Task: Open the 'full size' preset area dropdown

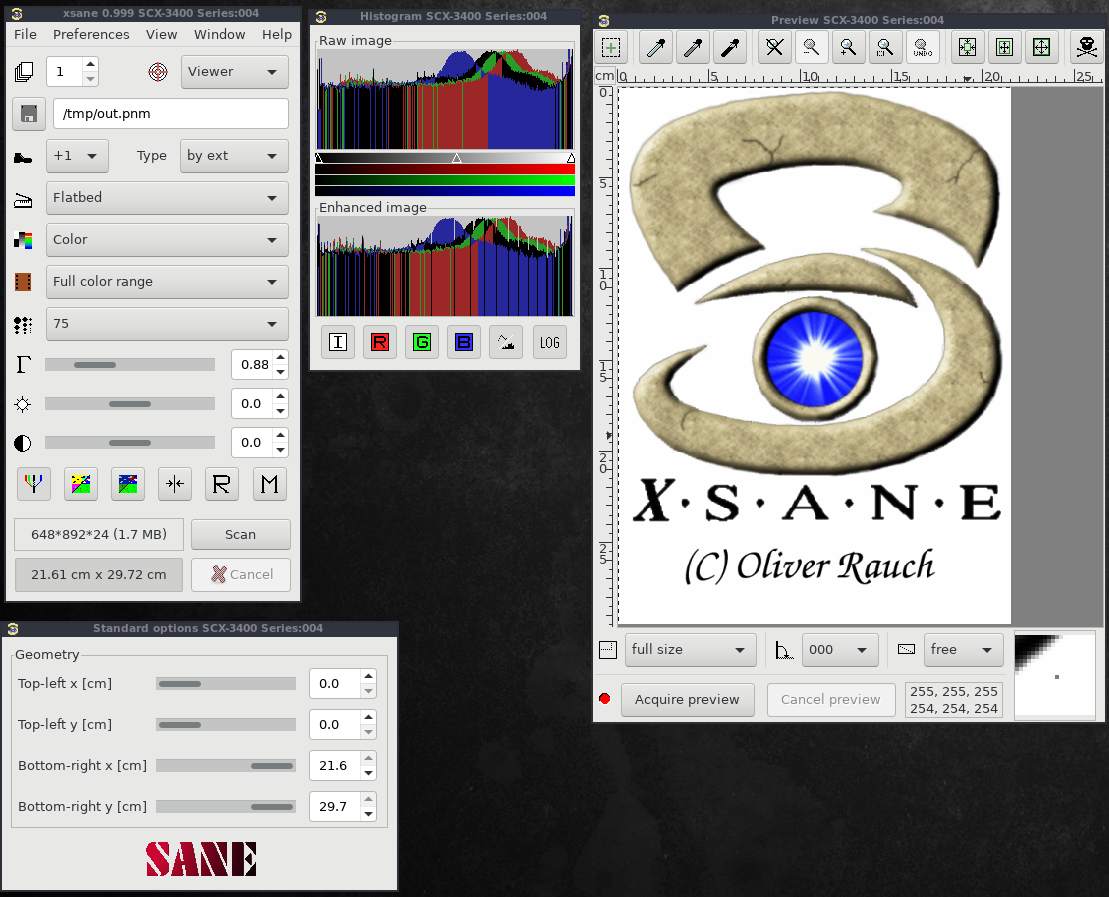Action: point(690,650)
